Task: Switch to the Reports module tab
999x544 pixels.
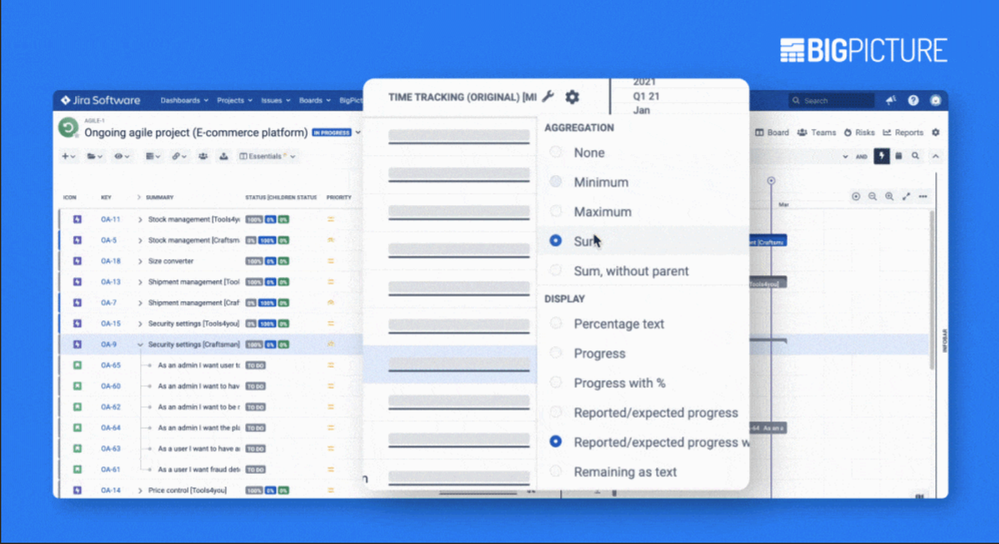Action: click(903, 132)
